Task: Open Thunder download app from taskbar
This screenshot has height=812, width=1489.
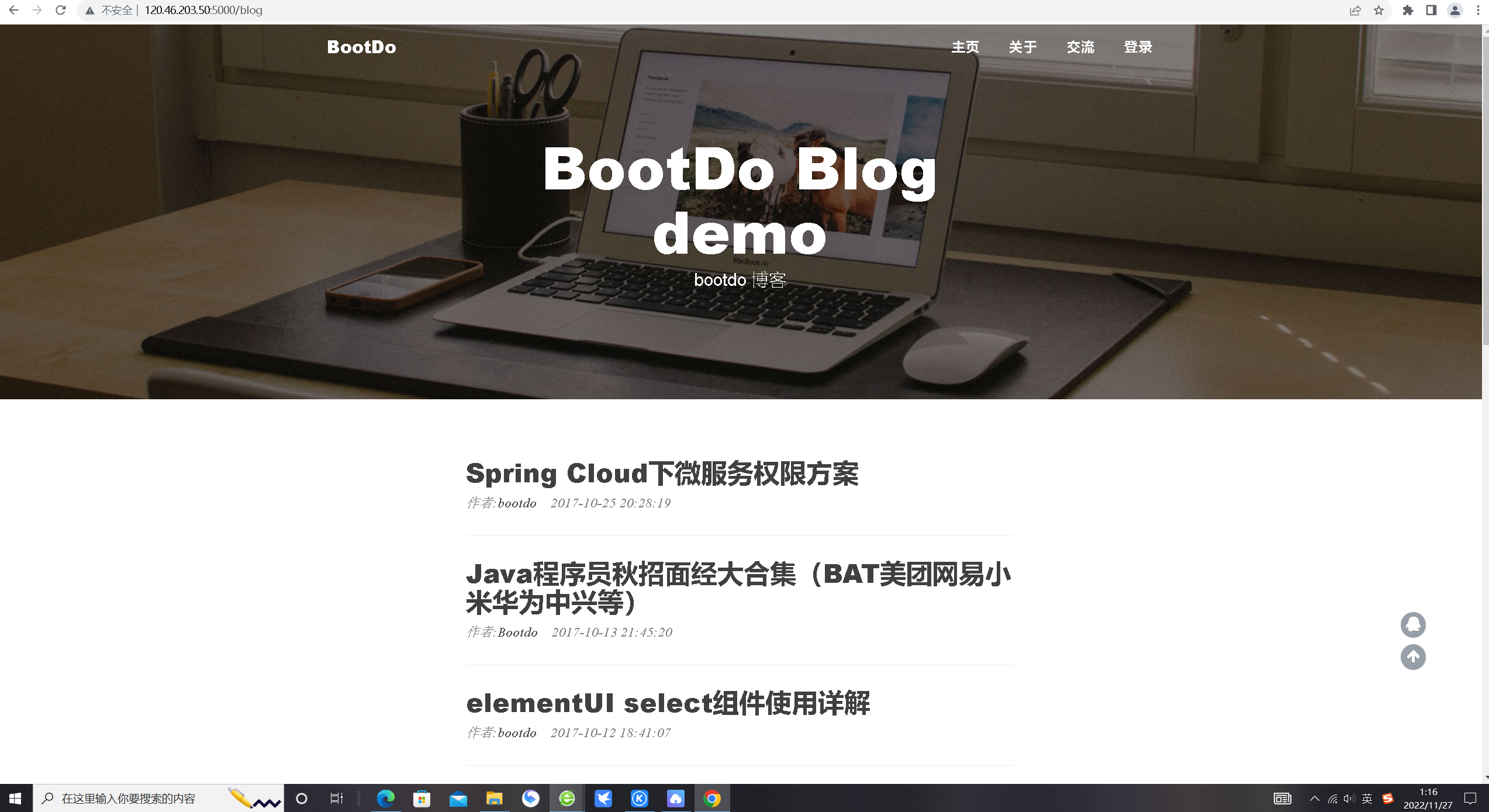Action: (603, 798)
